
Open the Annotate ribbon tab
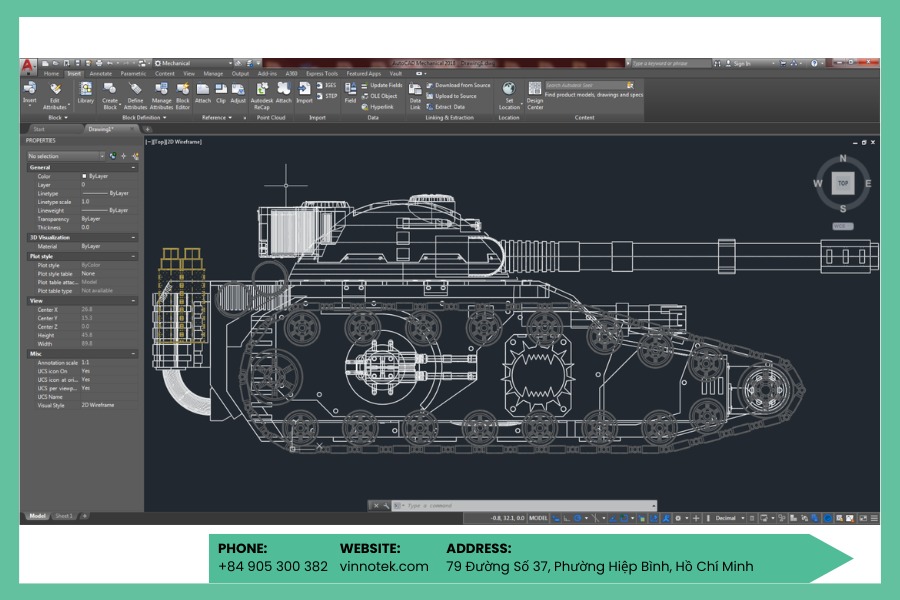click(100, 73)
